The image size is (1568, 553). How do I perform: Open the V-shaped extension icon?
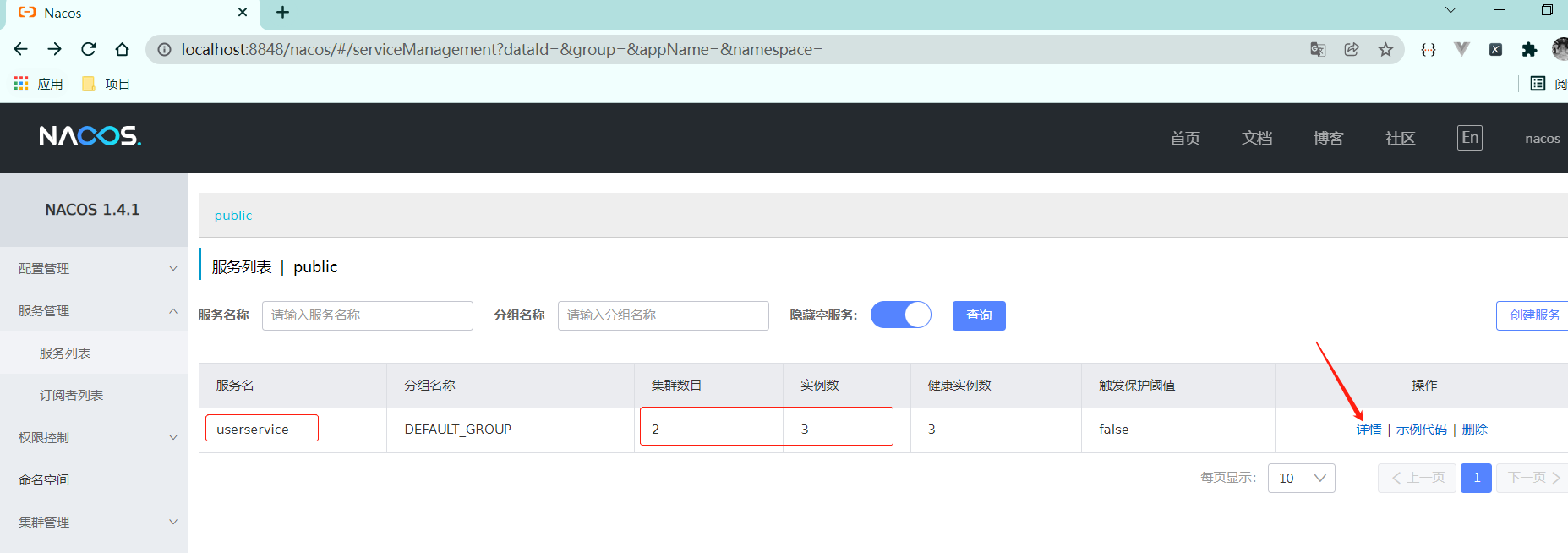coord(1461,49)
